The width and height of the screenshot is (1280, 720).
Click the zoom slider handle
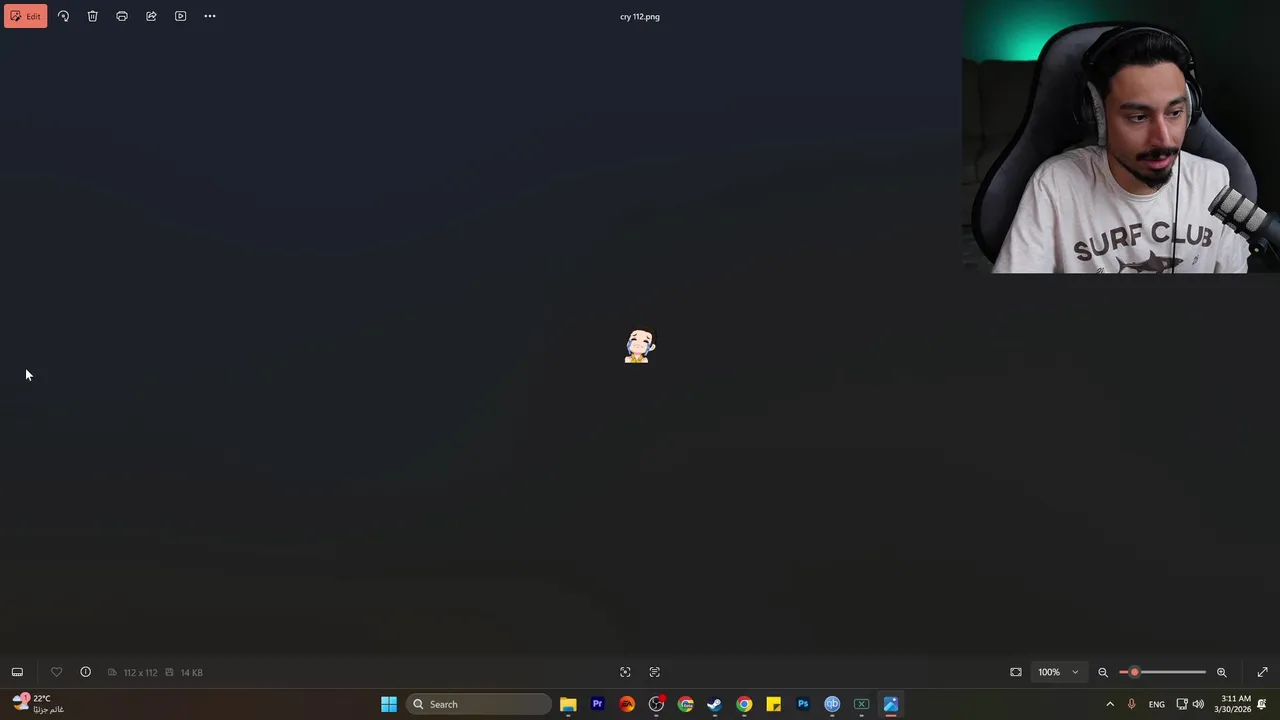point(1134,672)
